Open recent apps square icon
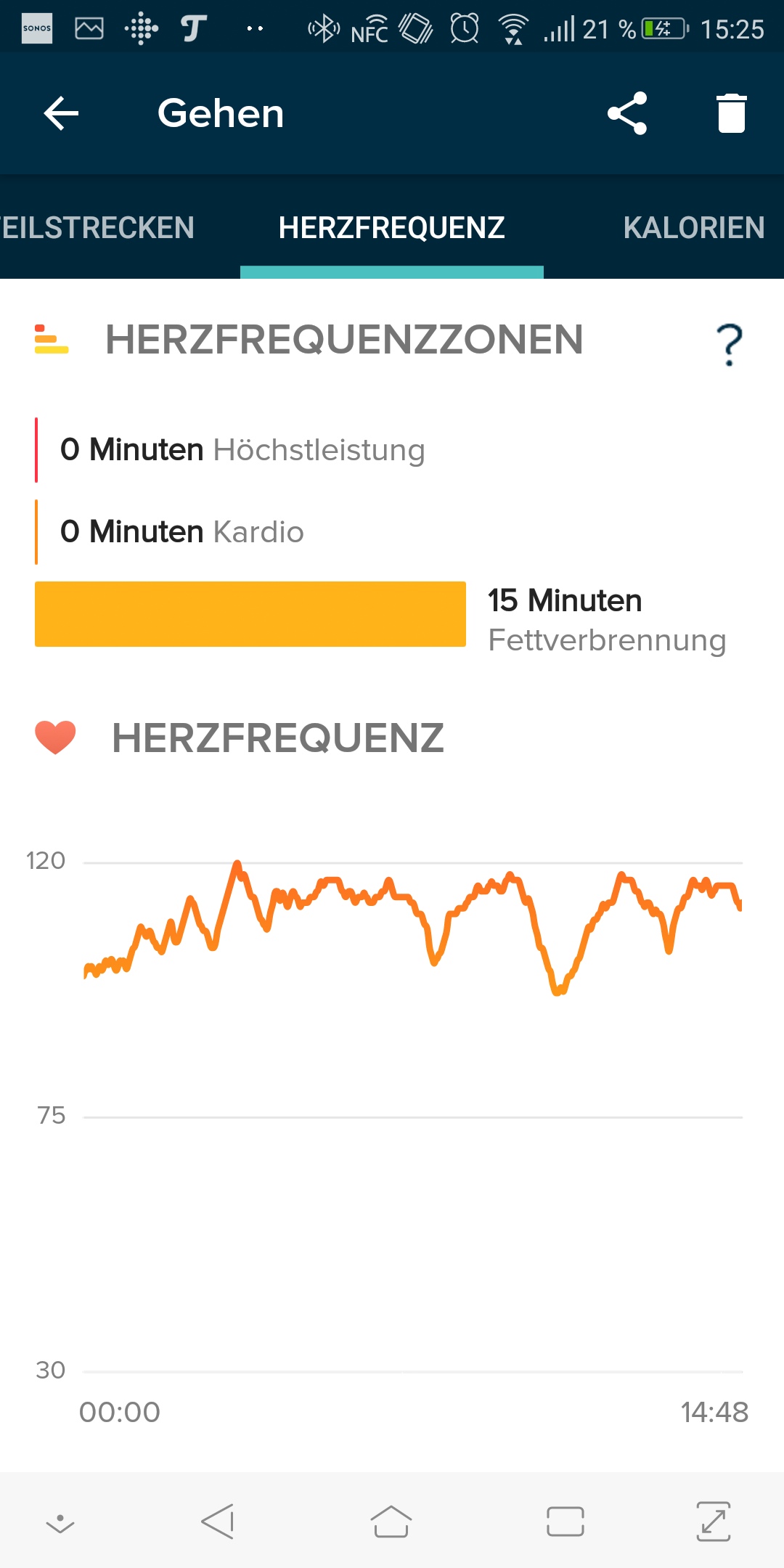 [565, 1522]
